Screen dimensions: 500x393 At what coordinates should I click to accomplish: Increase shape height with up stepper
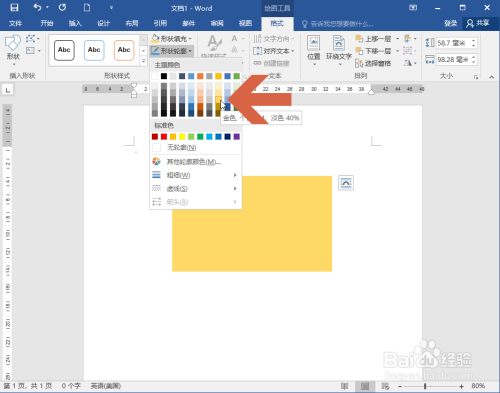pos(473,40)
